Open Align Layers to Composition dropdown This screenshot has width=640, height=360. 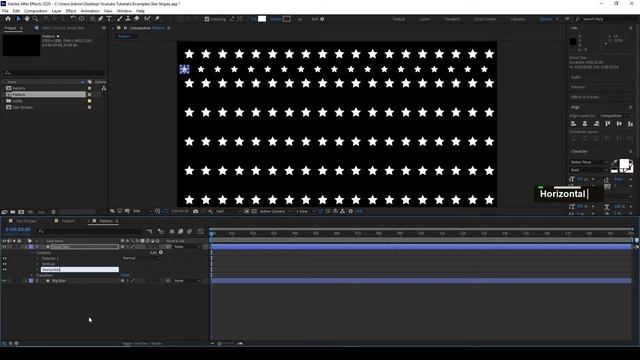pyautogui.click(x=616, y=116)
